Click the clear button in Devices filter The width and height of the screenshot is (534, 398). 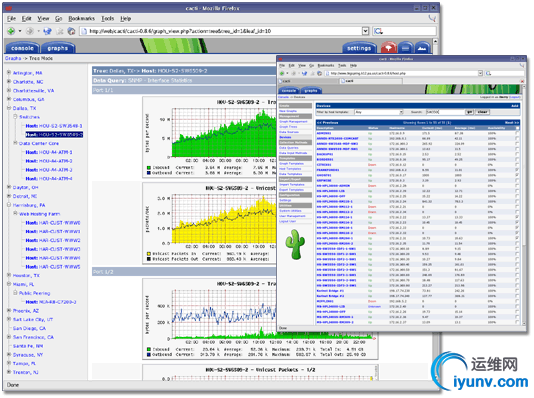482,112
